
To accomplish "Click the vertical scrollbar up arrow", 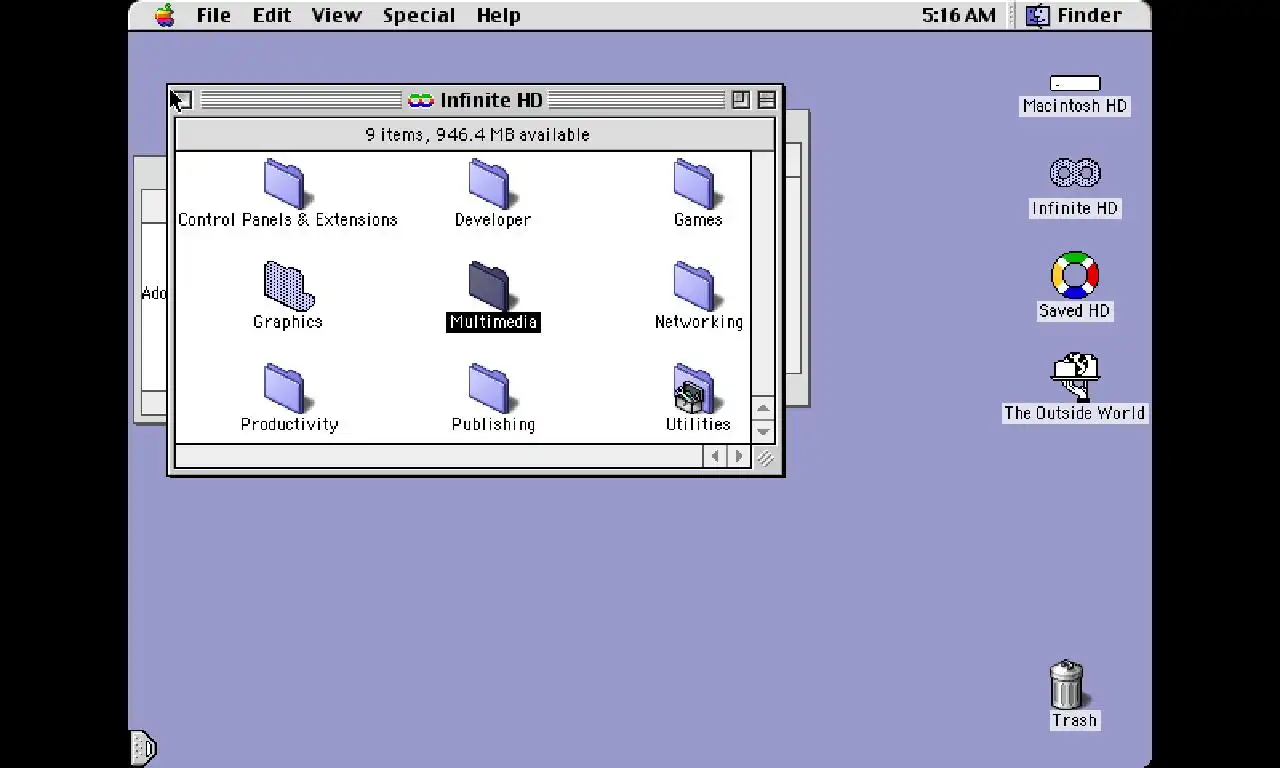I will click(763, 408).
